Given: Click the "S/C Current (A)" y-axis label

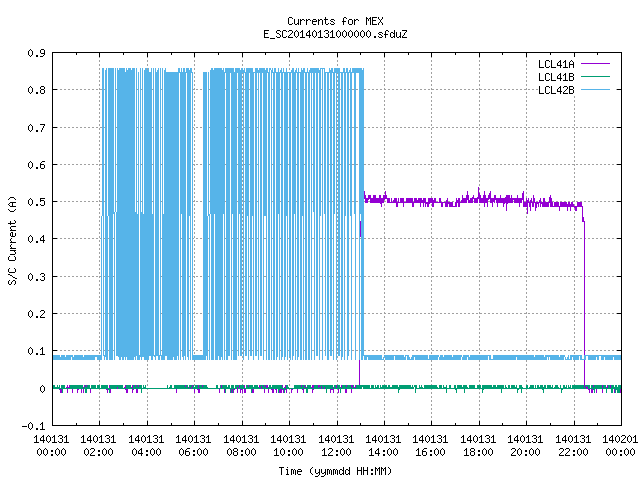Looking at the screenshot, I should pyautogui.click(x=12, y=241).
